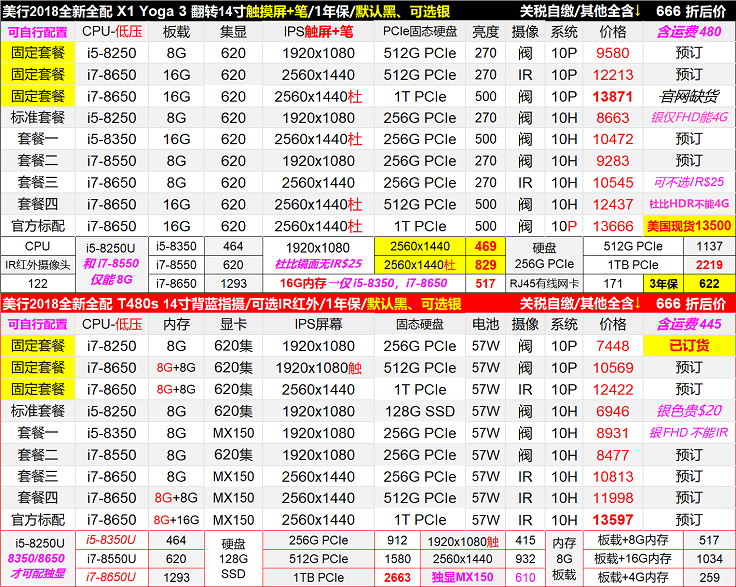Click the price cell 12422
Image resolution: width=736 pixels, height=587 pixels.
pyautogui.click(x=613, y=389)
